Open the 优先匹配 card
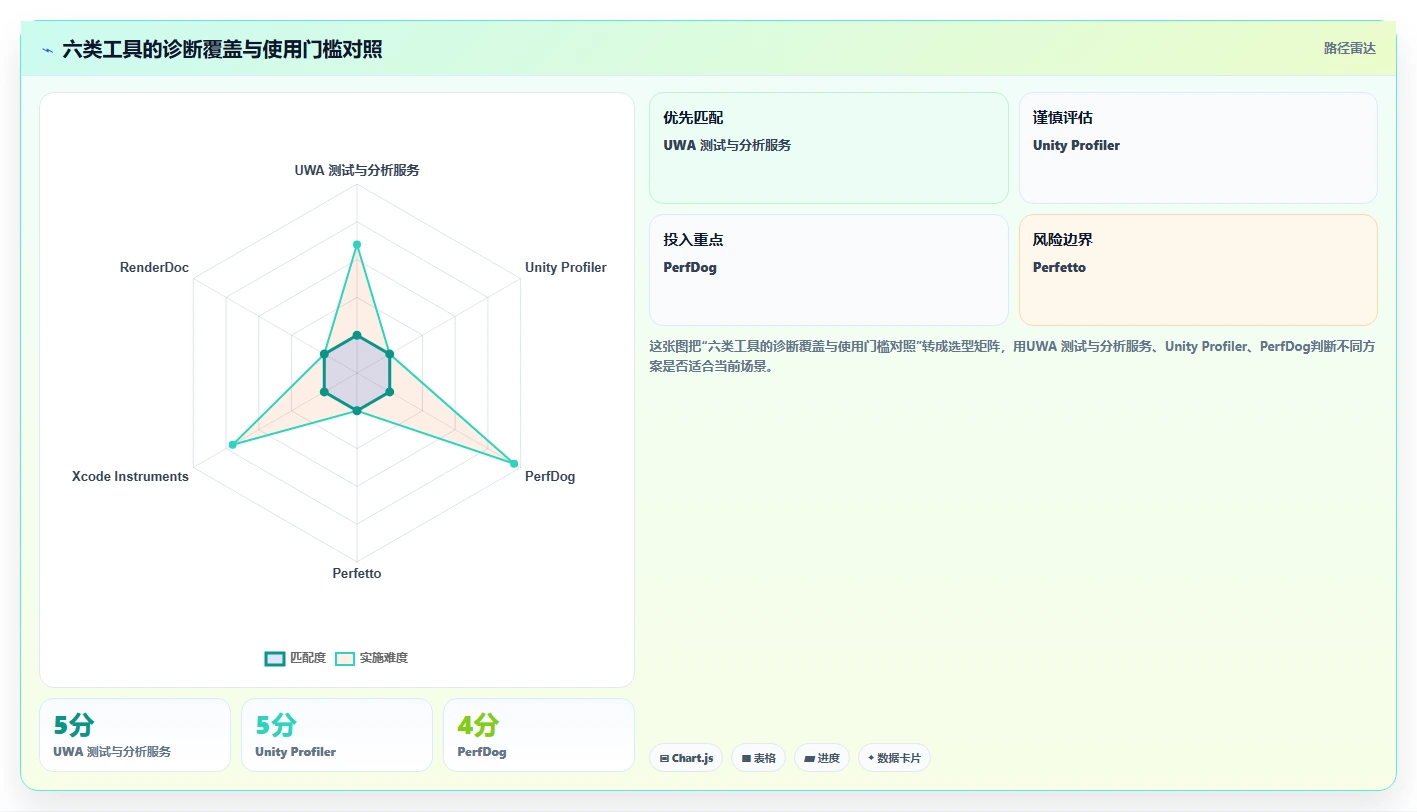1417x812 pixels. 829,148
